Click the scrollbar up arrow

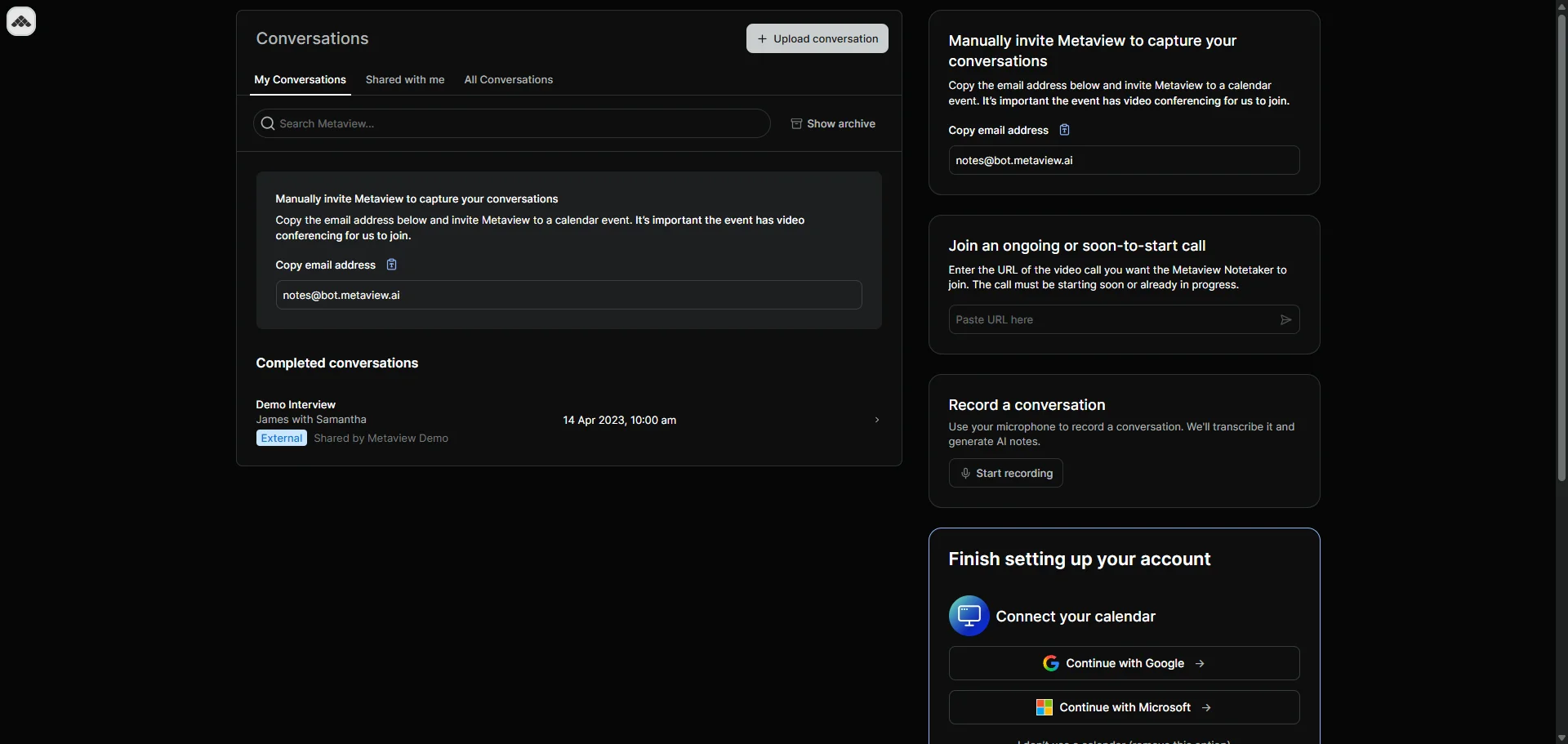pyautogui.click(x=1562, y=6)
